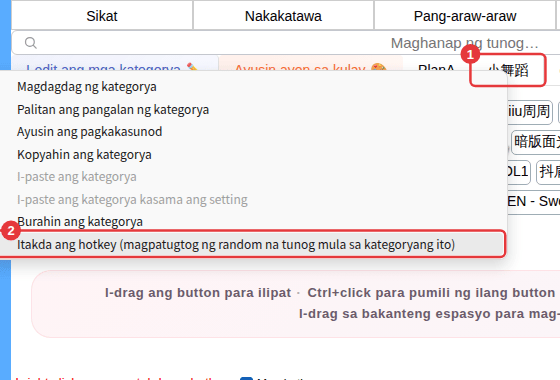The width and height of the screenshot is (560, 380).
Task: Click the search magnifier icon
Action: [31, 43]
